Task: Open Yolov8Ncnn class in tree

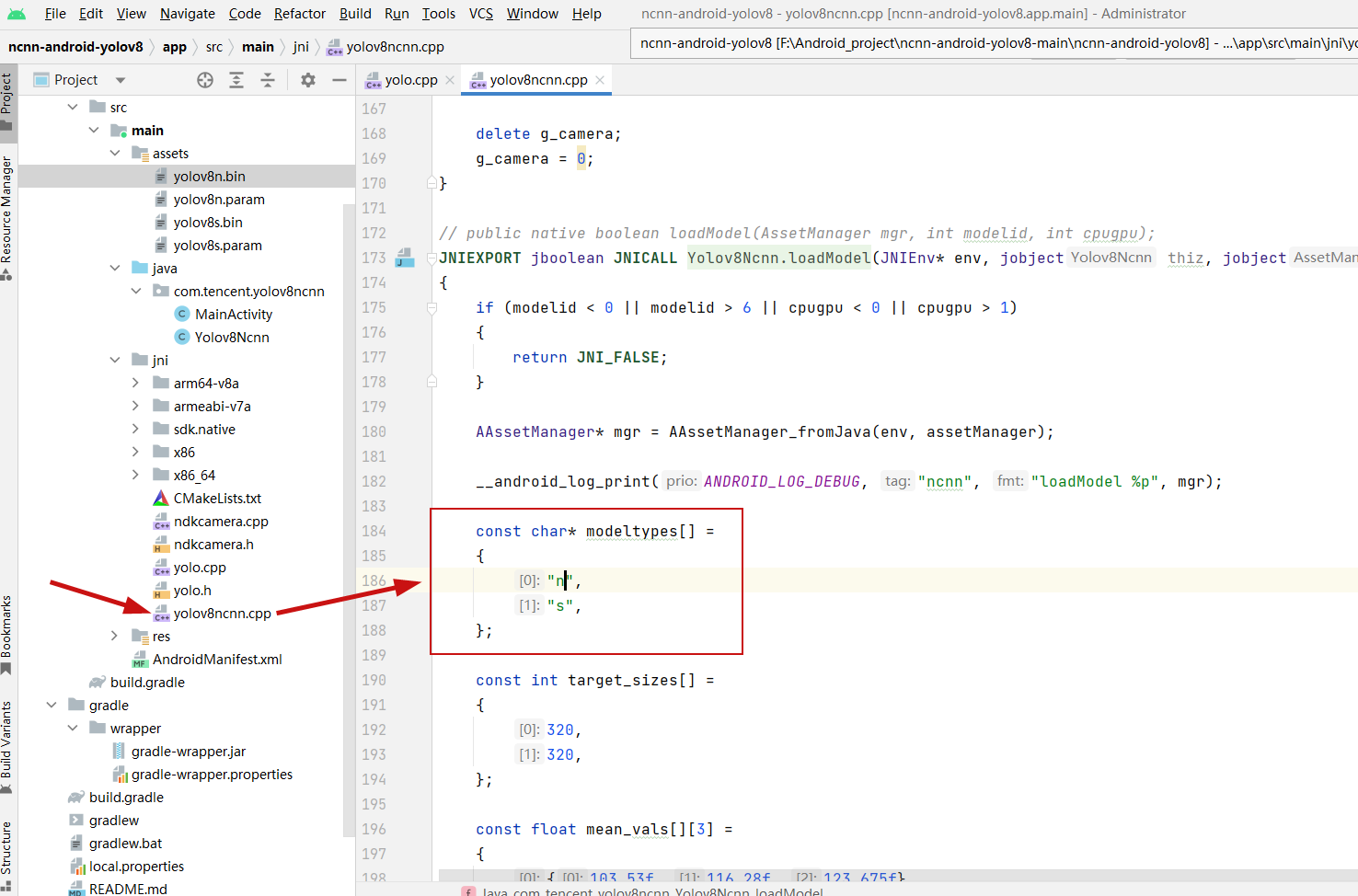Action: click(232, 338)
